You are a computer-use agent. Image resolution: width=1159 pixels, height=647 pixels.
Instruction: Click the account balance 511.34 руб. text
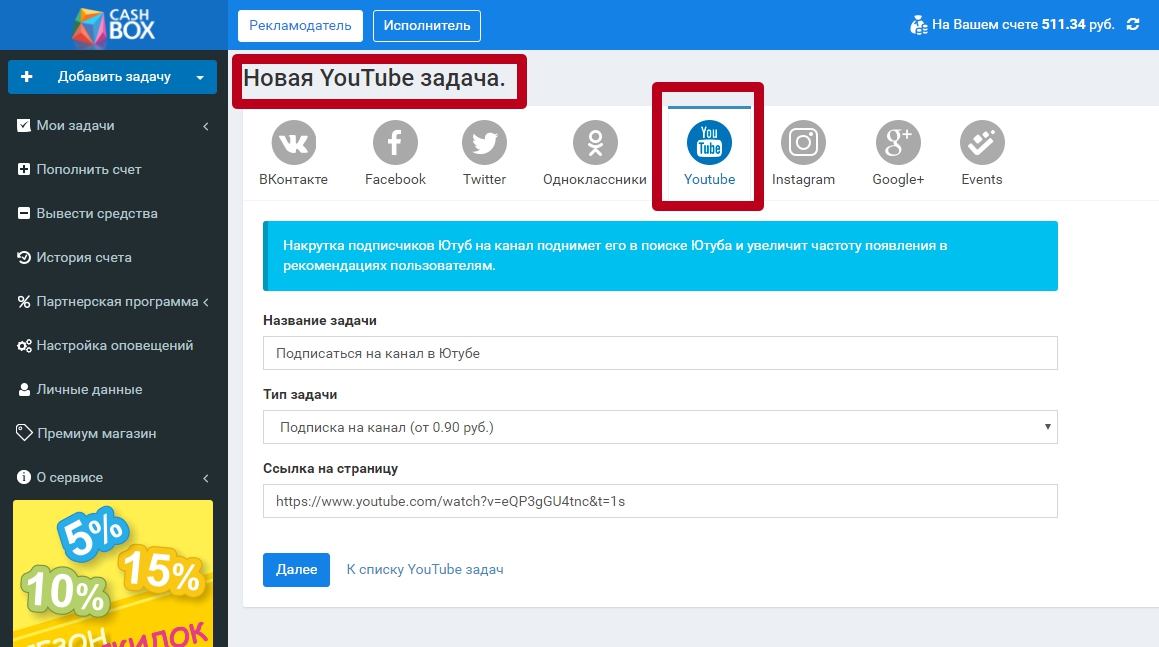point(1078,24)
